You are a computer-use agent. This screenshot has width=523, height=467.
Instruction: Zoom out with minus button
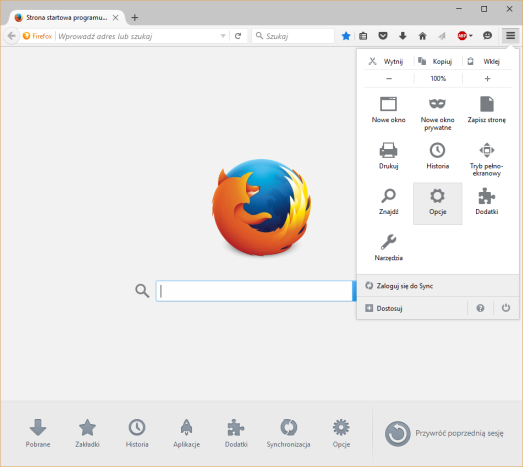point(389,79)
